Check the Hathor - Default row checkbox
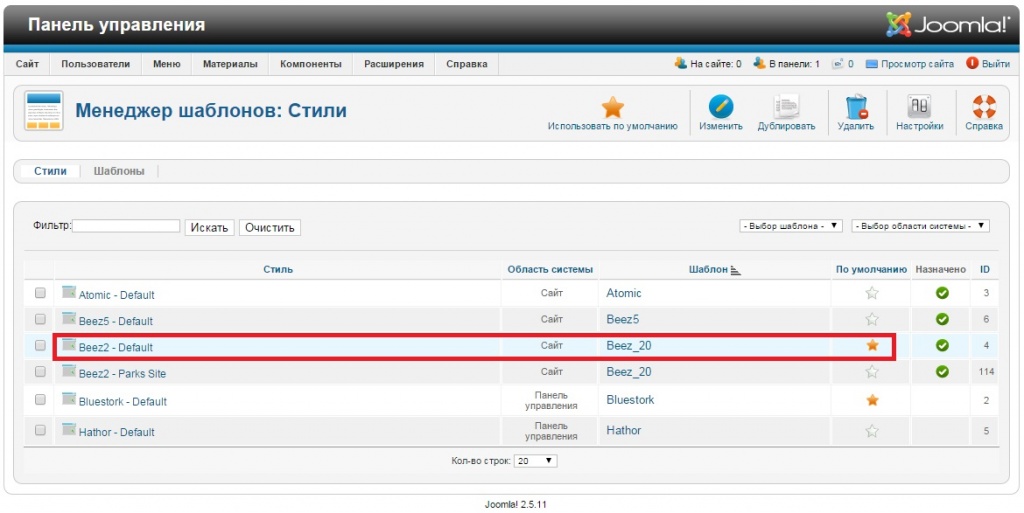Image resolution: width=1024 pixels, height=513 pixels. [x=40, y=430]
